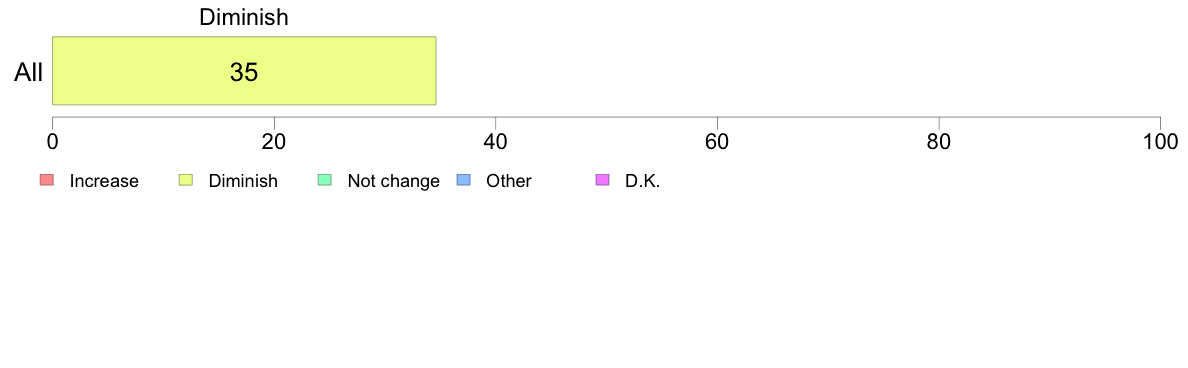Select the Increase legend label
The height and width of the screenshot is (368, 1188).
tap(104, 181)
